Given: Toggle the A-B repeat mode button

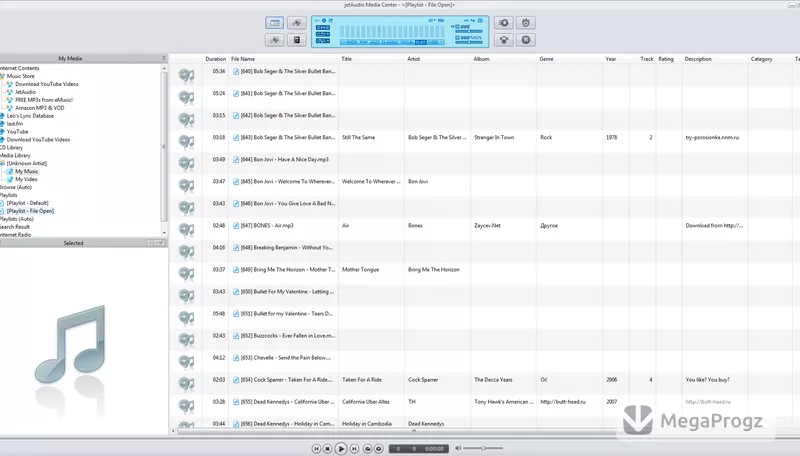Looking at the screenshot, I should coord(323,28).
